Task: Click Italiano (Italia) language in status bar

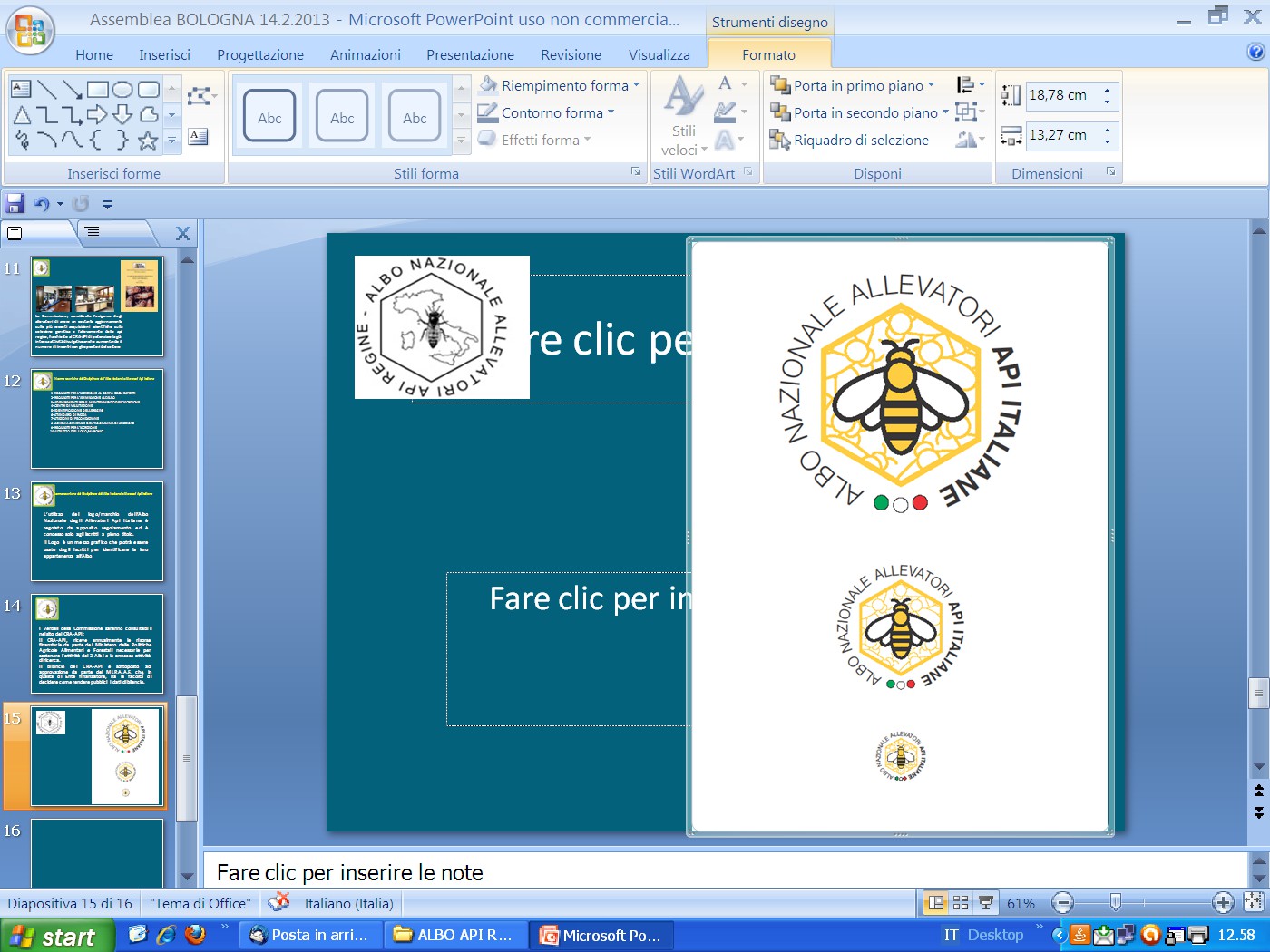Action: pos(348,903)
